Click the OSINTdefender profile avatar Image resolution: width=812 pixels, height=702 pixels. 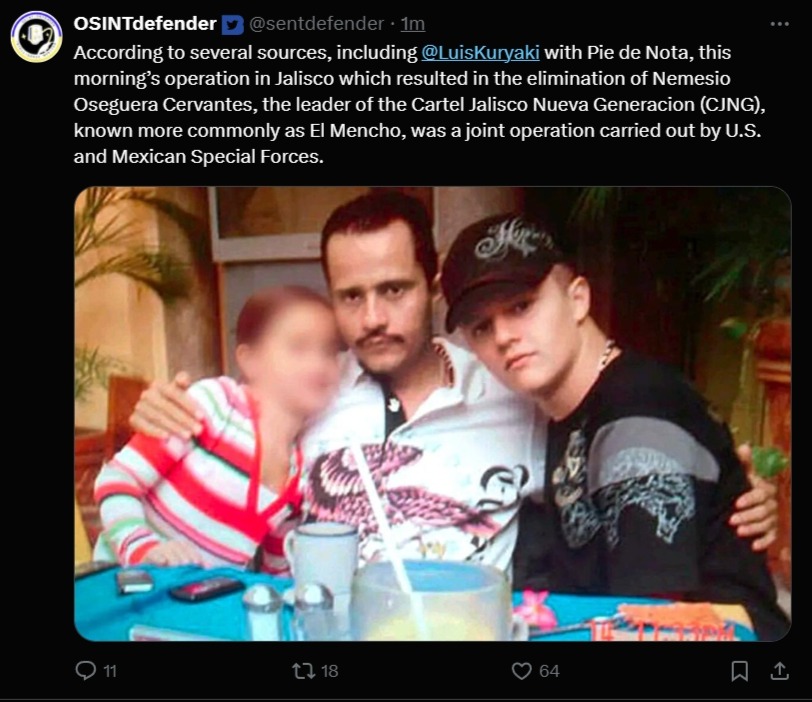coord(37,37)
